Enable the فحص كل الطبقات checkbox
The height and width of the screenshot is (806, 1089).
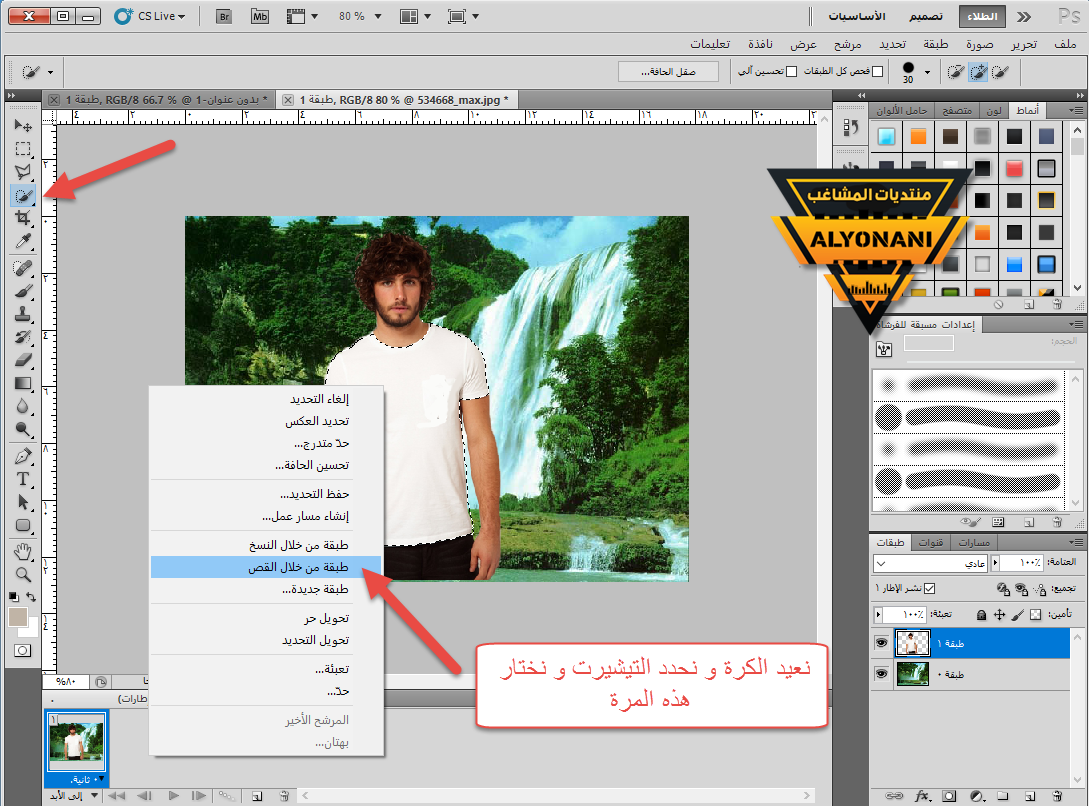pyautogui.click(x=877, y=72)
